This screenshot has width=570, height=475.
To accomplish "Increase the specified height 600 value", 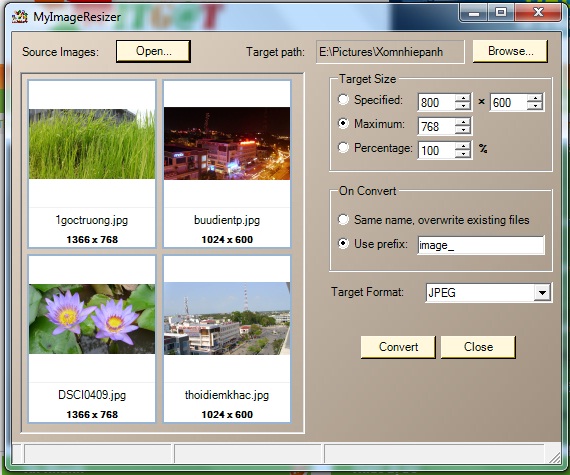I will click(535, 98).
